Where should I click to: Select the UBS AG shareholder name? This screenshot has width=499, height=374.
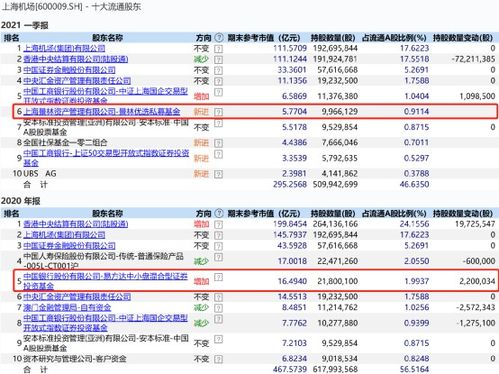point(40,174)
